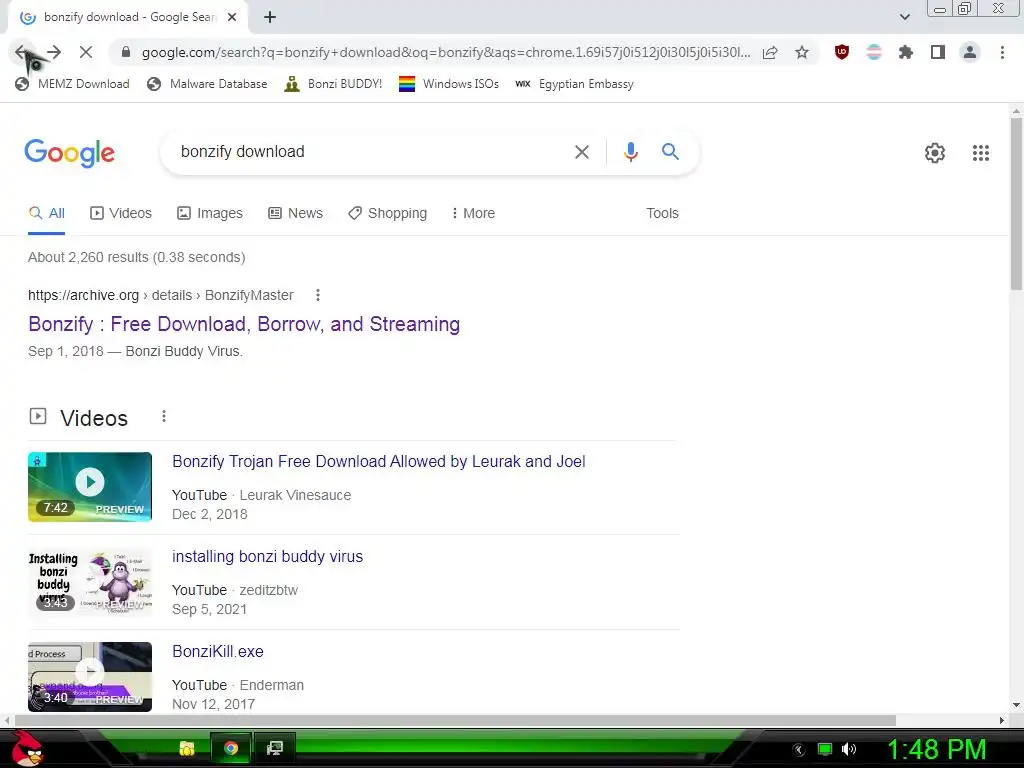Click the vertical scrollbar thumb

point(1016,202)
